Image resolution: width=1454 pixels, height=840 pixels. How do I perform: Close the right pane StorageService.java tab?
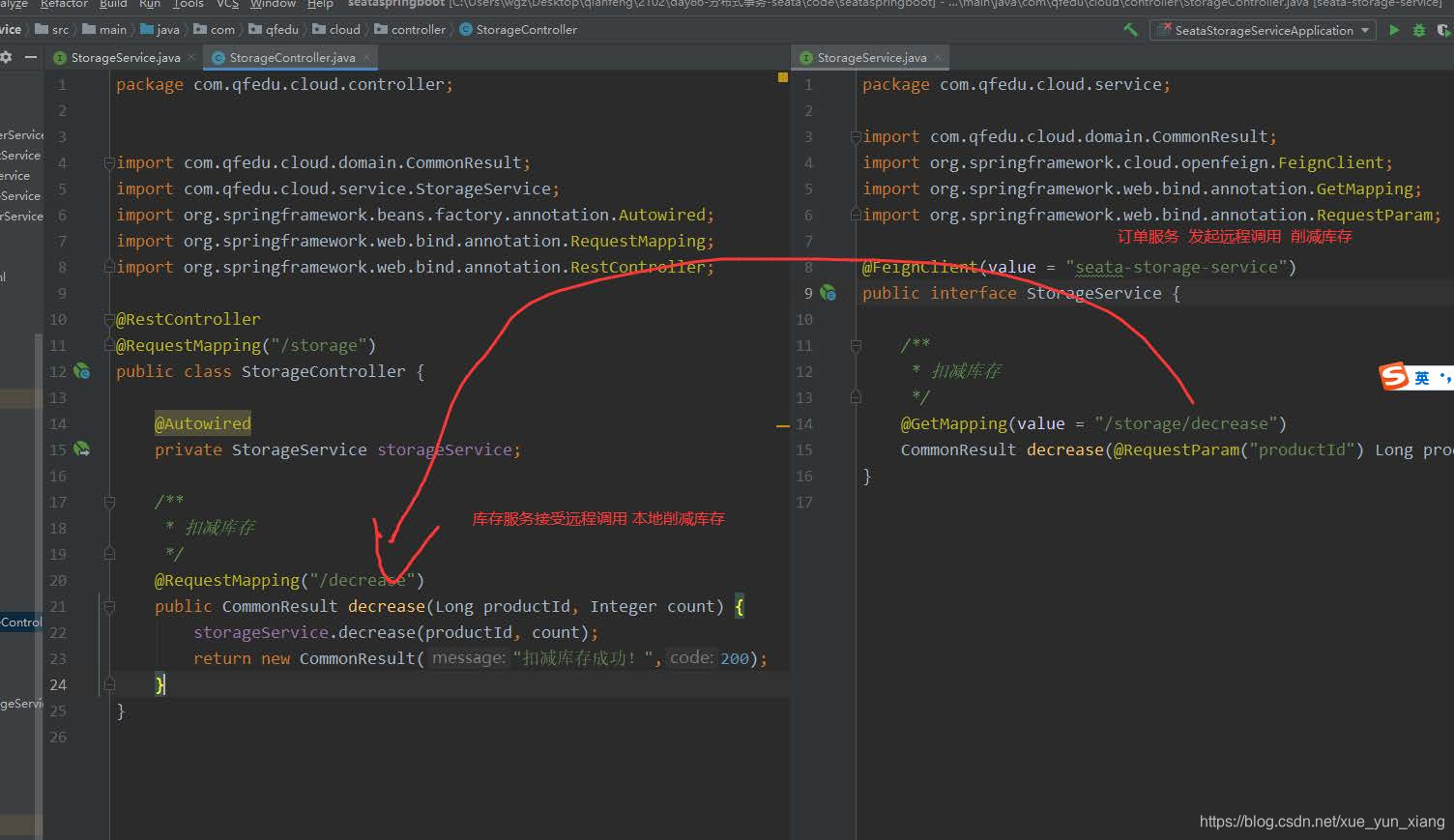pos(937,58)
